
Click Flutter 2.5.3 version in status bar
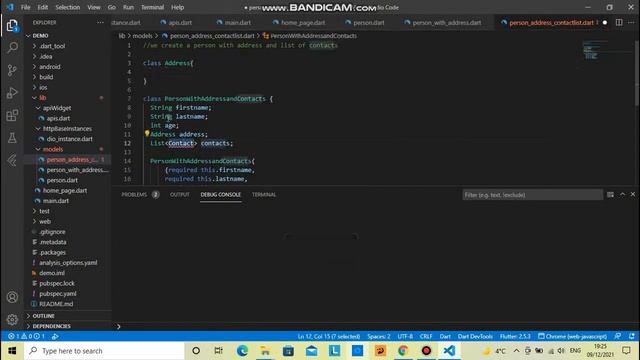[515, 336]
